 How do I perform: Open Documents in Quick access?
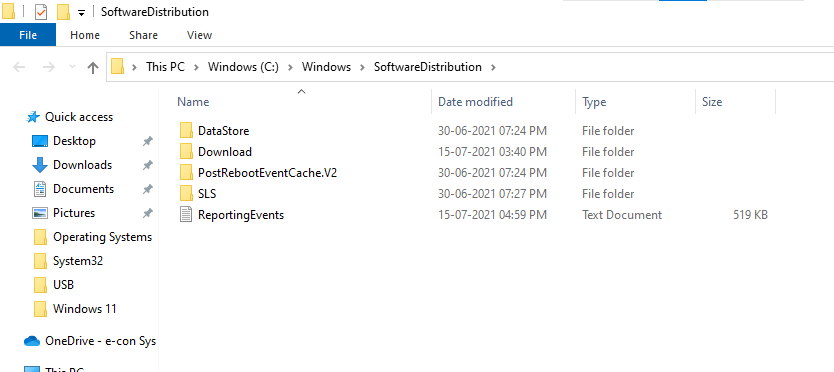pyautogui.click(x=84, y=189)
